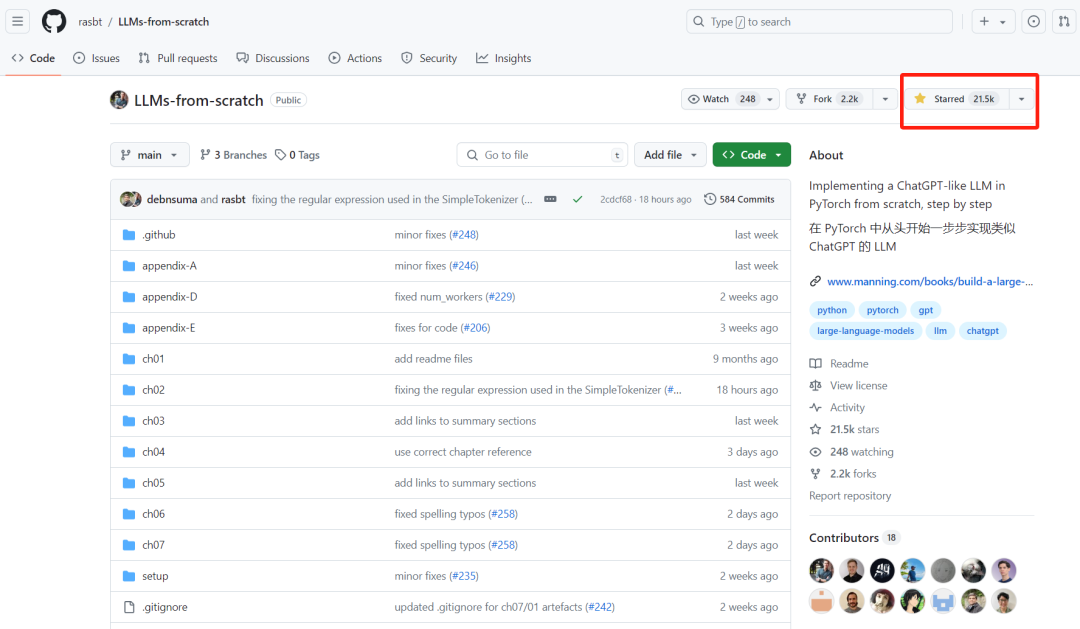
Task: Click the Contributors heading link
Action: click(844, 538)
